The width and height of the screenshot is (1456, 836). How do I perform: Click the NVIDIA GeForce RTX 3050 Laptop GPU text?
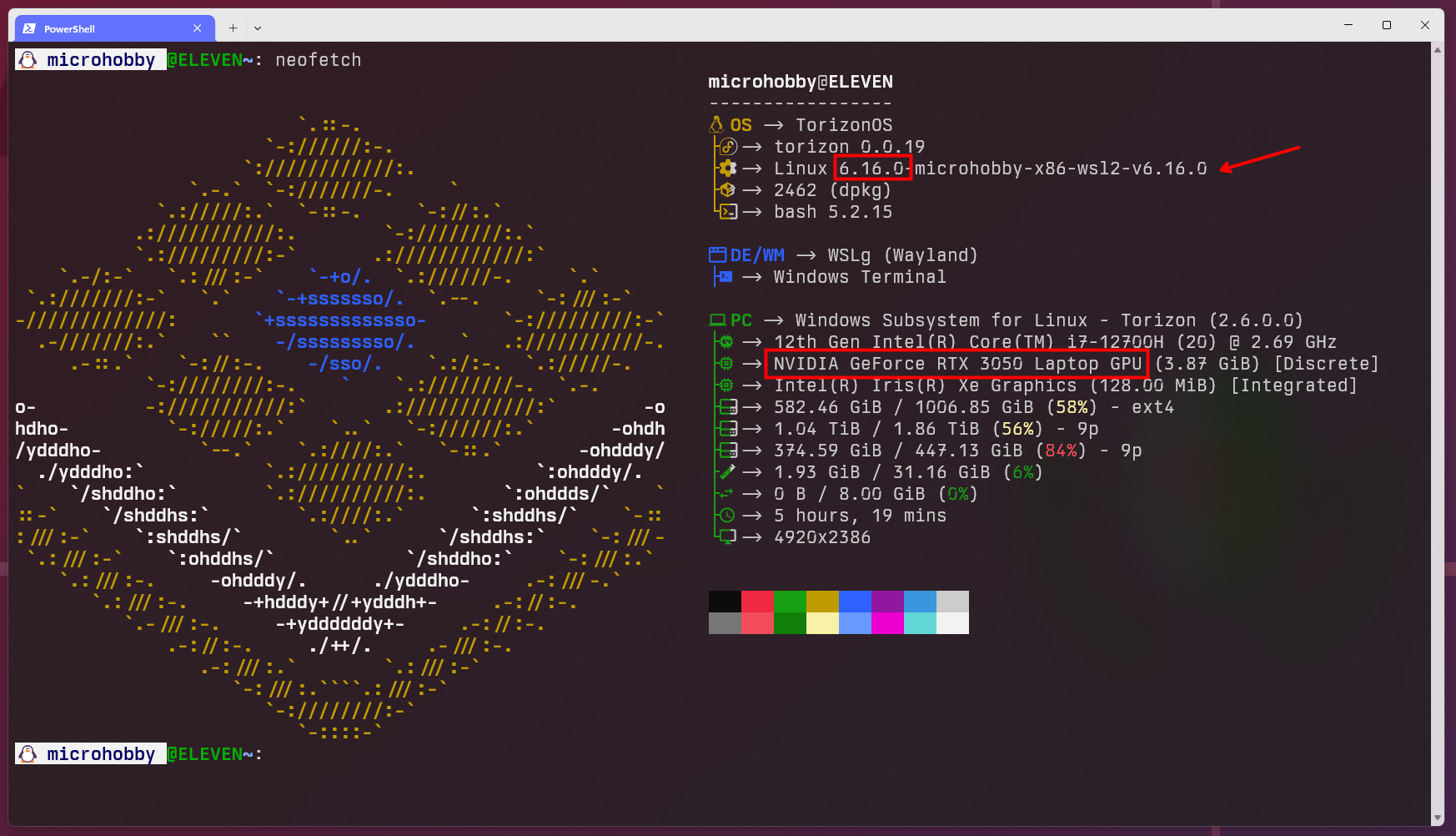(x=958, y=364)
